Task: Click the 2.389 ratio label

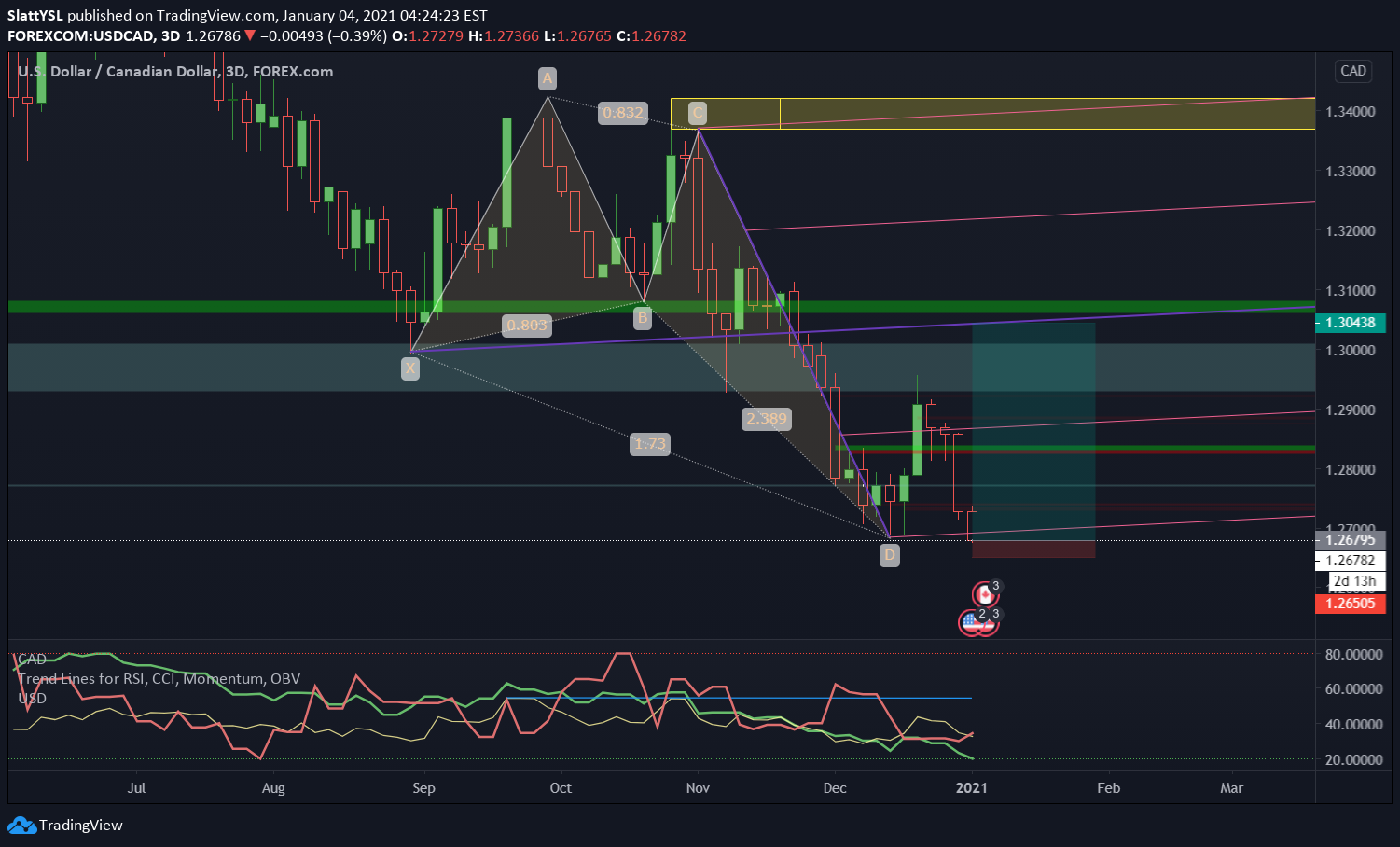Action: coord(767,418)
